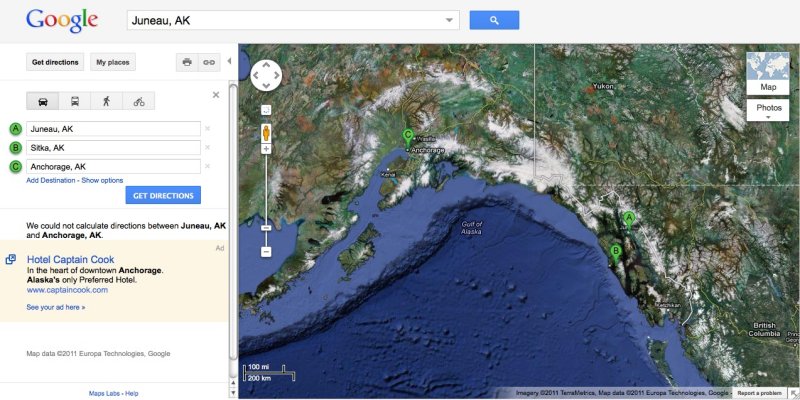The height and width of the screenshot is (400, 800).
Task: Collapse the left side panel arrow
Action: pyautogui.click(x=229, y=61)
